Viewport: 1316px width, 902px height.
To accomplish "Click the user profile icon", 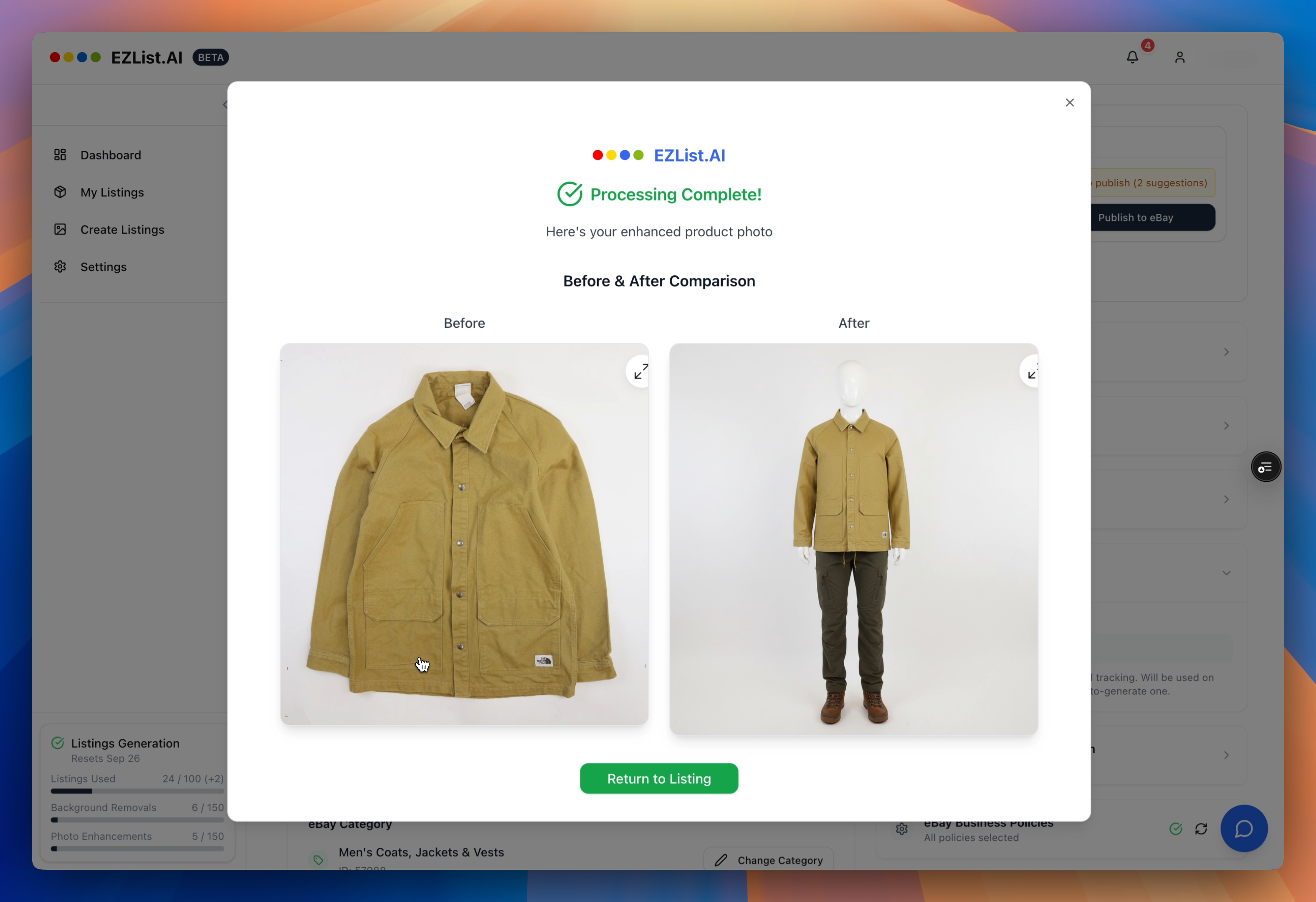I will tap(1179, 57).
